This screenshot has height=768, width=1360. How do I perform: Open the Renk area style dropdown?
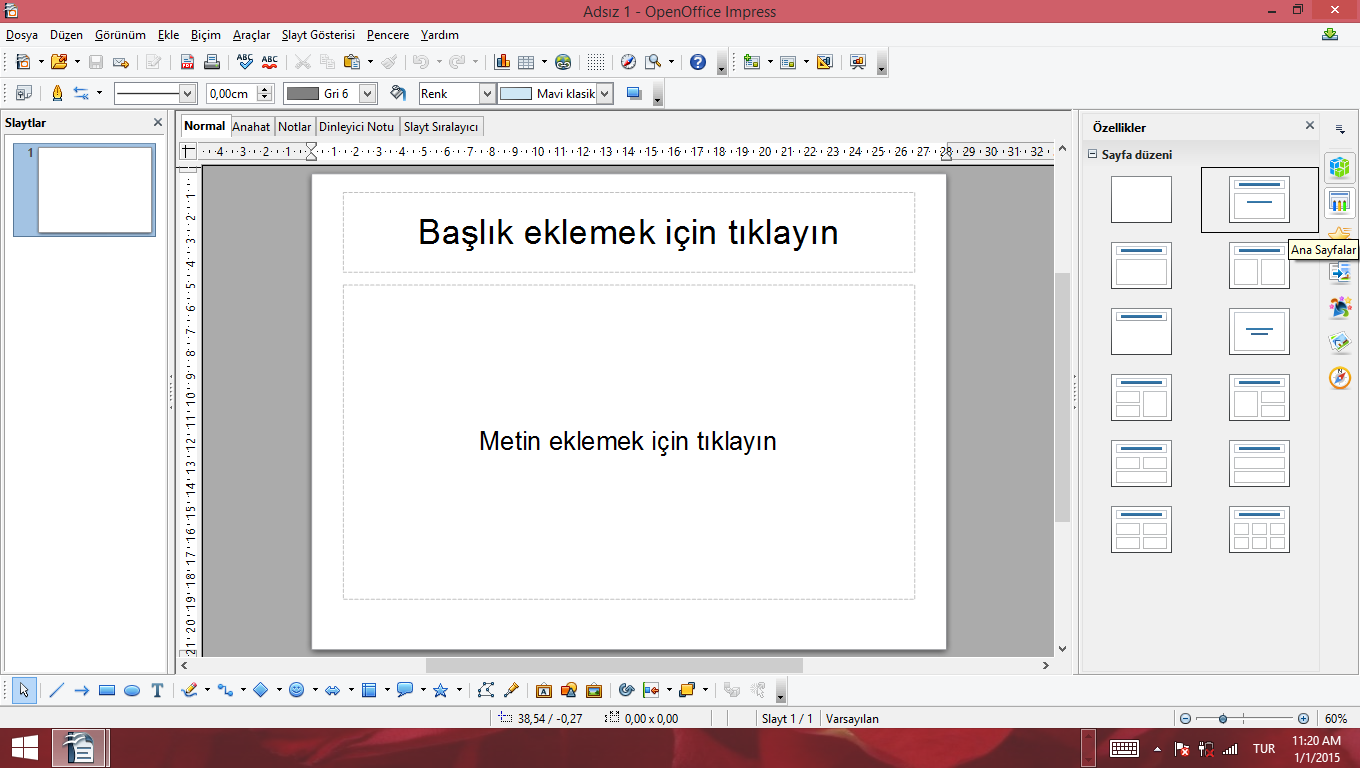(487, 93)
